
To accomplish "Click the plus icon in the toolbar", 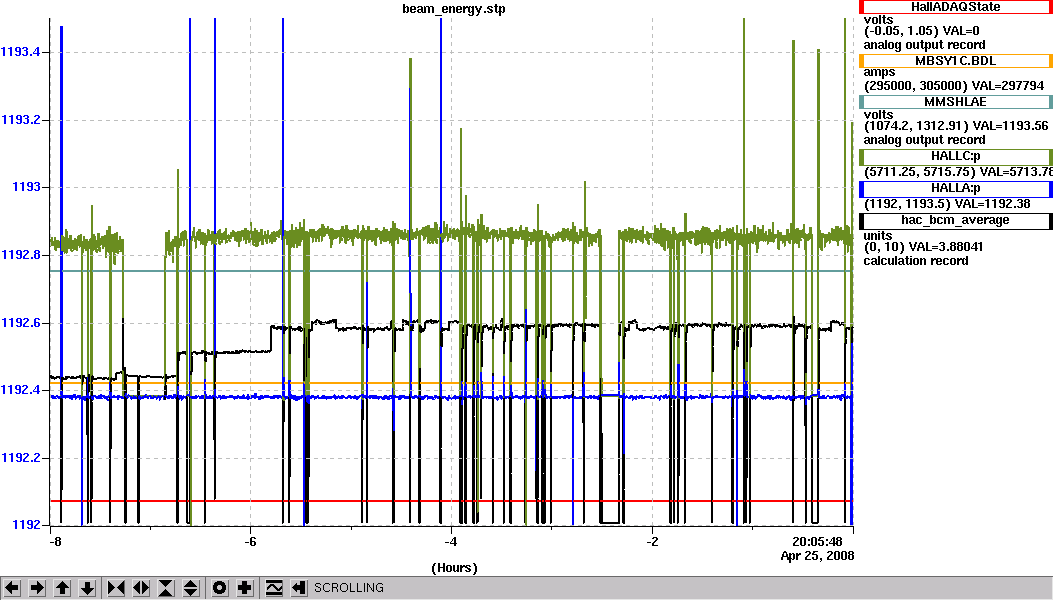I will click(245, 588).
